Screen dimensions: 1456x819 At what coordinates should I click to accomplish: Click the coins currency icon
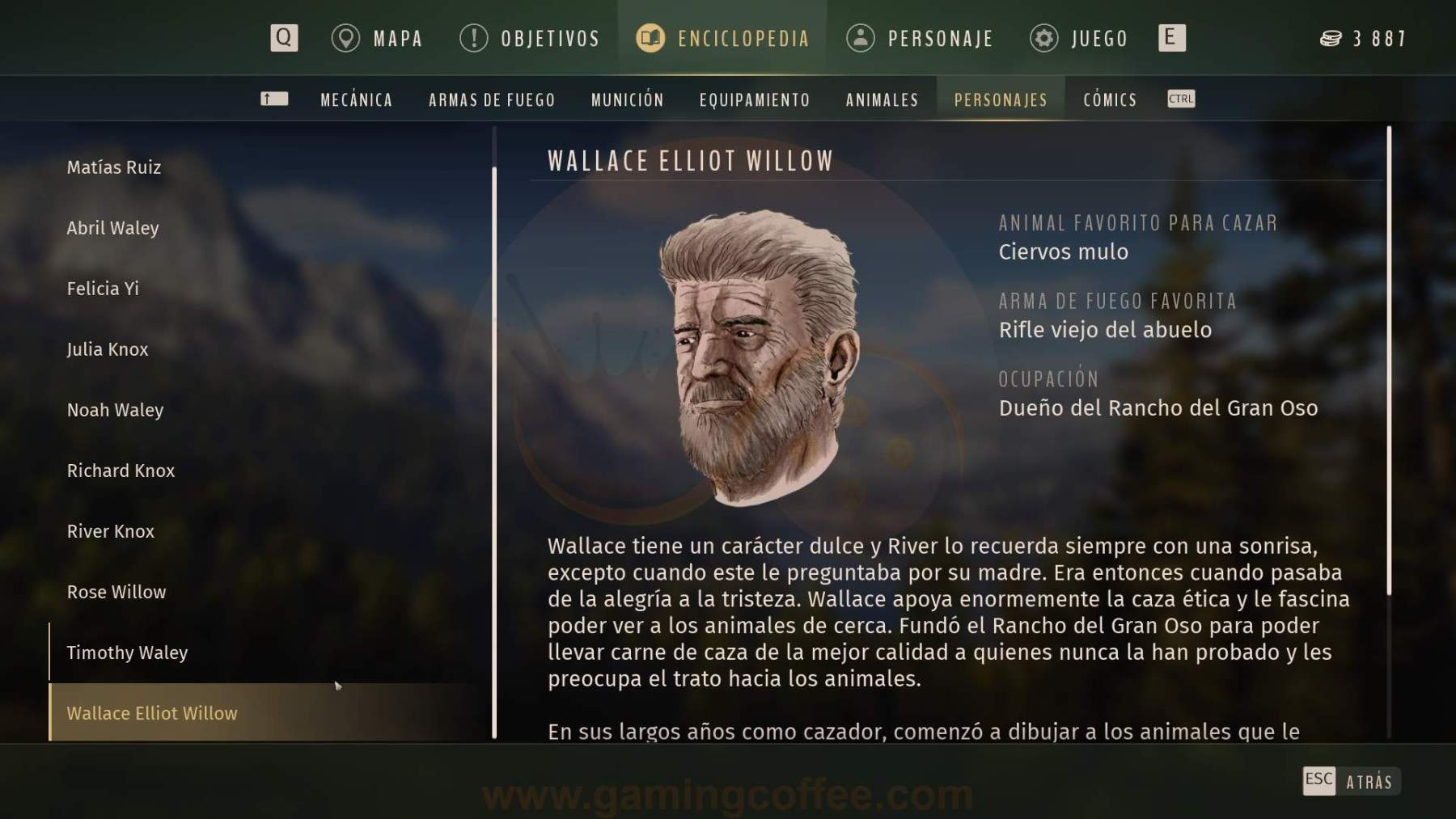click(x=1331, y=39)
